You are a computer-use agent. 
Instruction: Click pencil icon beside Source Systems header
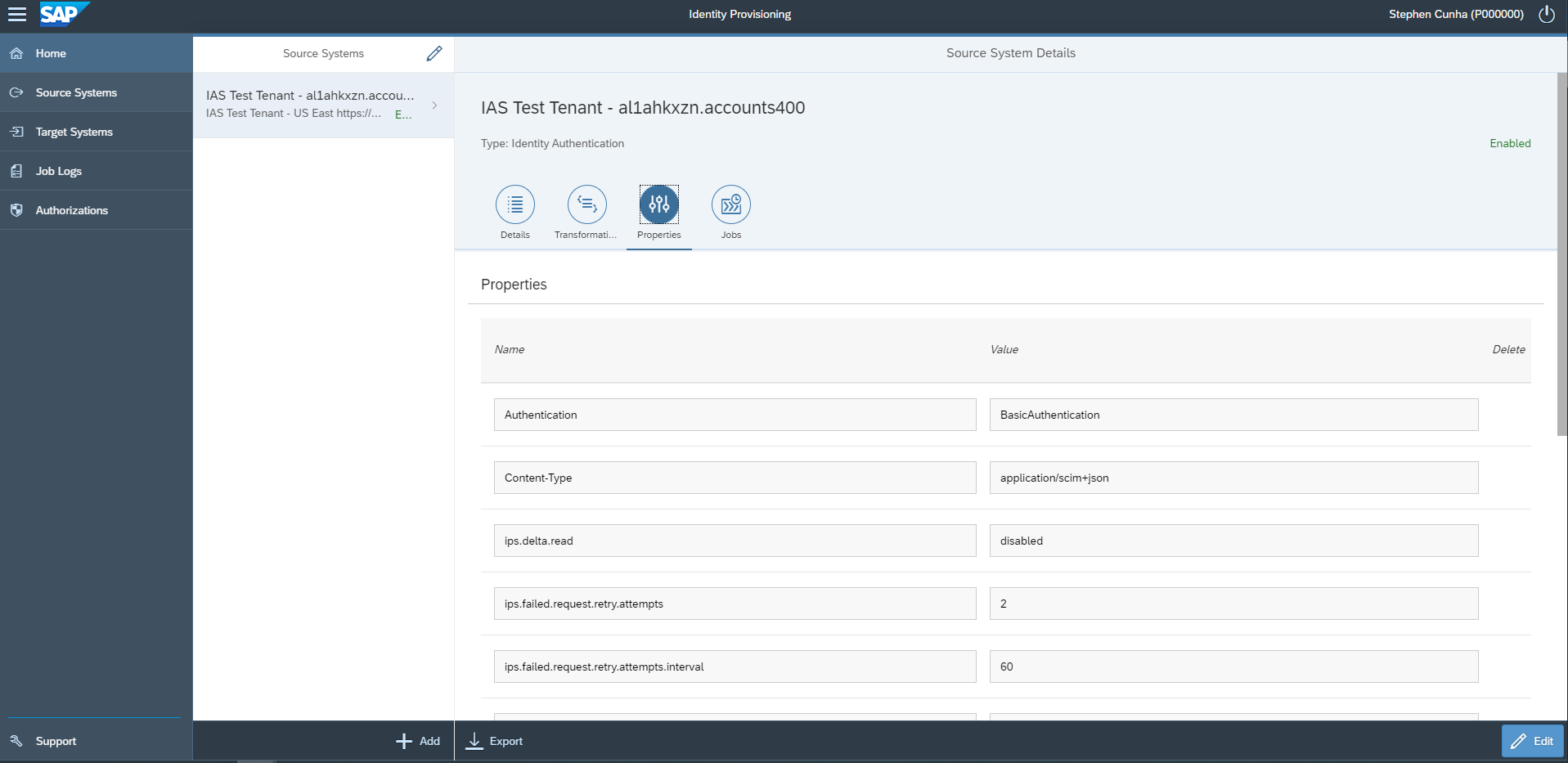click(434, 53)
